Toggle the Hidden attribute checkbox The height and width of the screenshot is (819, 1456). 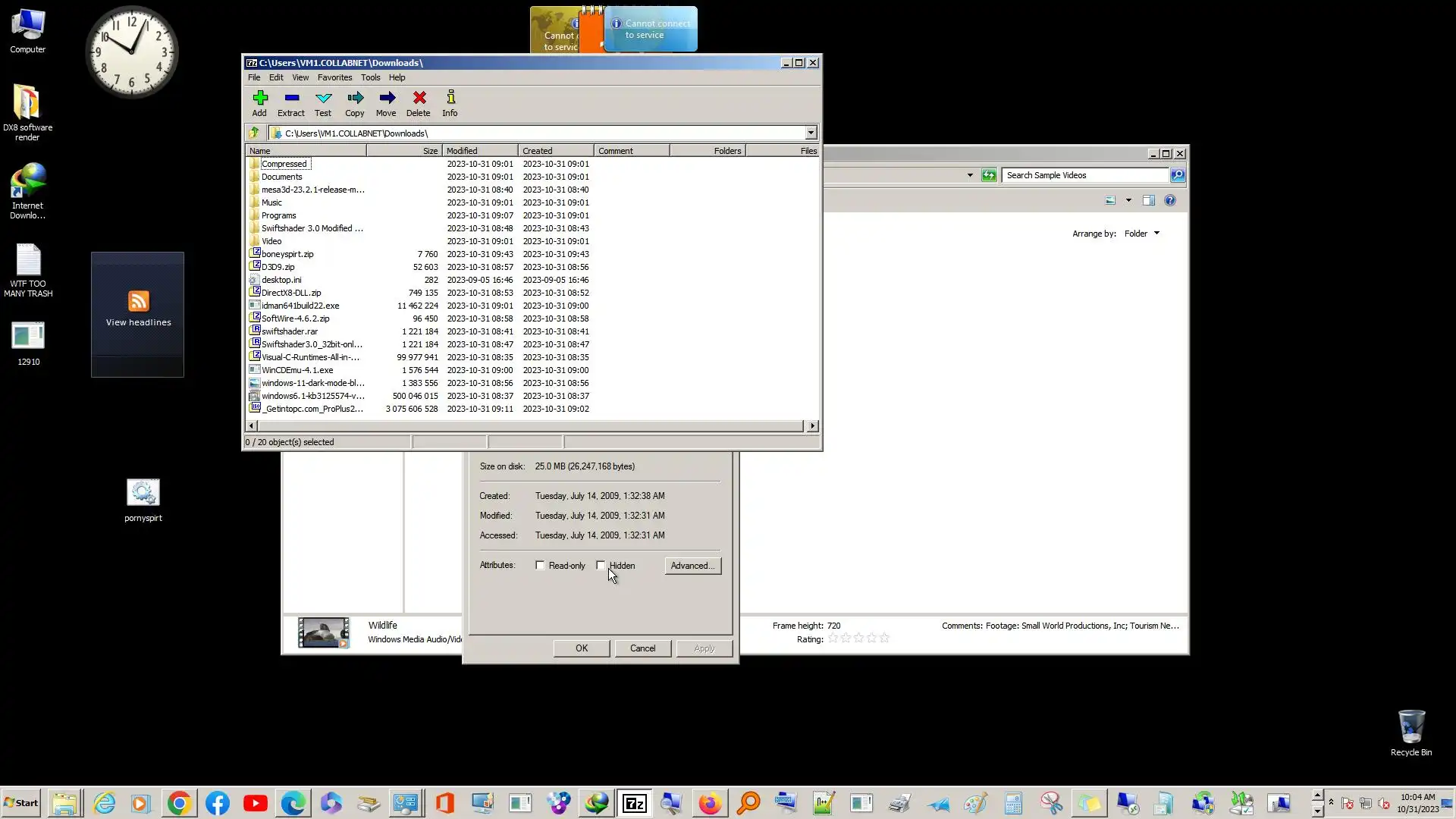[x=601, y=566]
